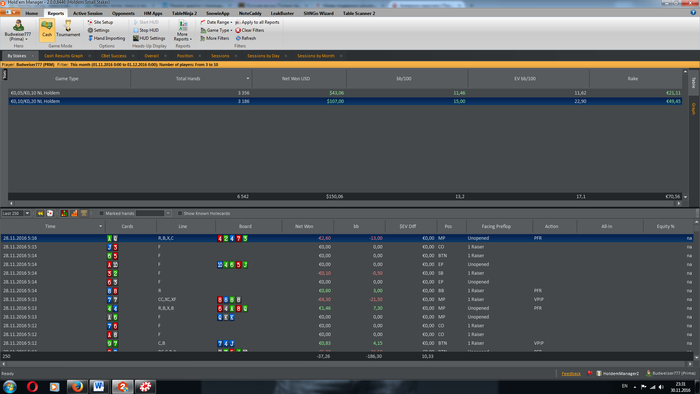The width and height of the screenshot is (700, 394).
Task: Switch to Tournament game mode
Action: pyautogui.click(x=68, y=29)
